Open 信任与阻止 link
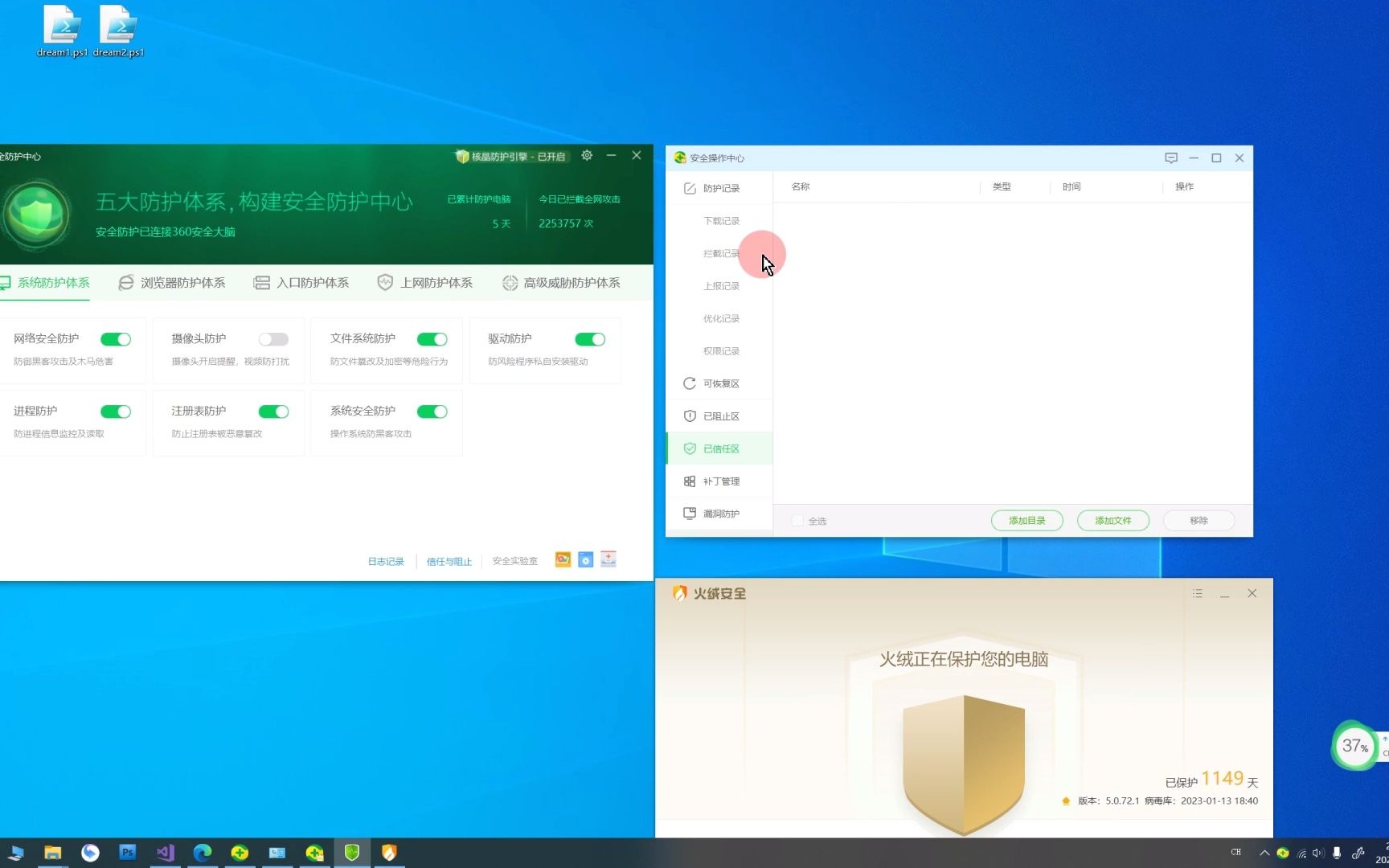 point(449,561)
